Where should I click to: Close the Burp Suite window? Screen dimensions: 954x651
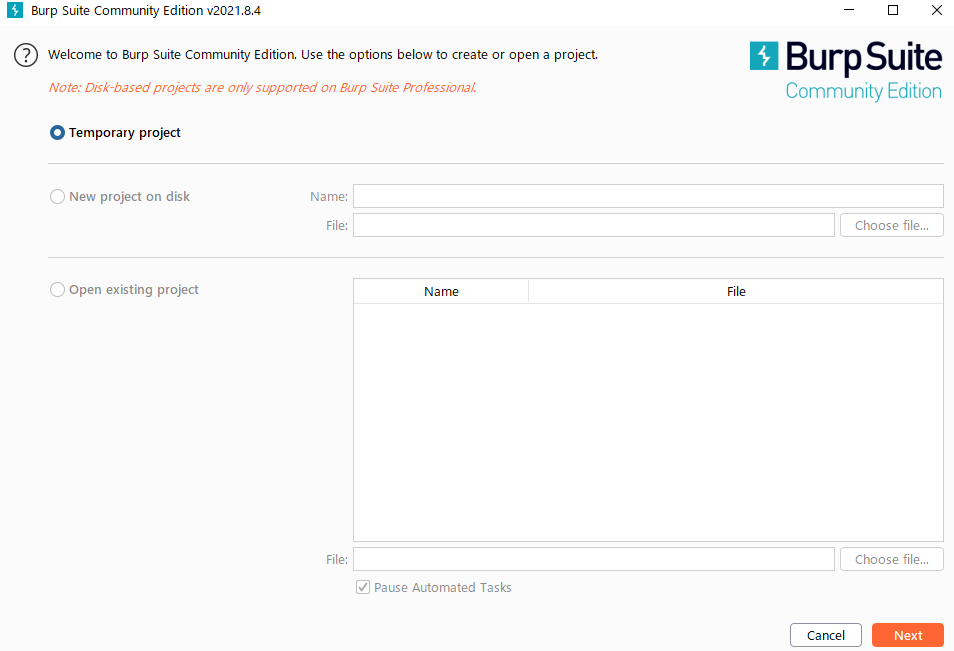tap(937, 10)
